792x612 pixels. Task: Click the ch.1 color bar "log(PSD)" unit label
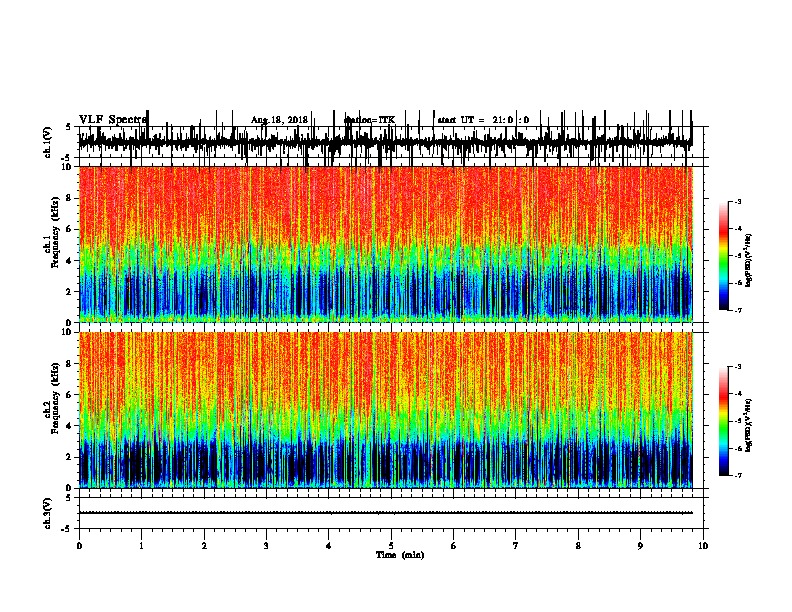pos(749,260)
